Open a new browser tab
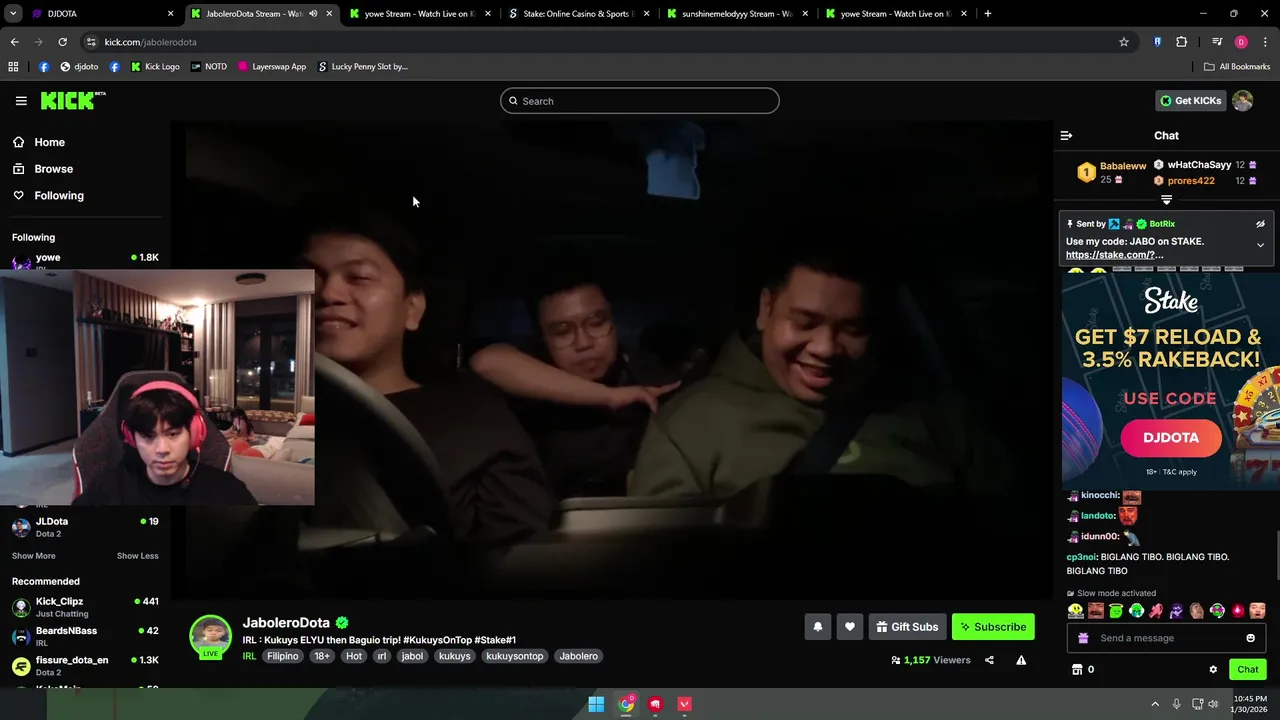Image resolution: width=1280 pixels, height=720 pixels. coord(988,14)
